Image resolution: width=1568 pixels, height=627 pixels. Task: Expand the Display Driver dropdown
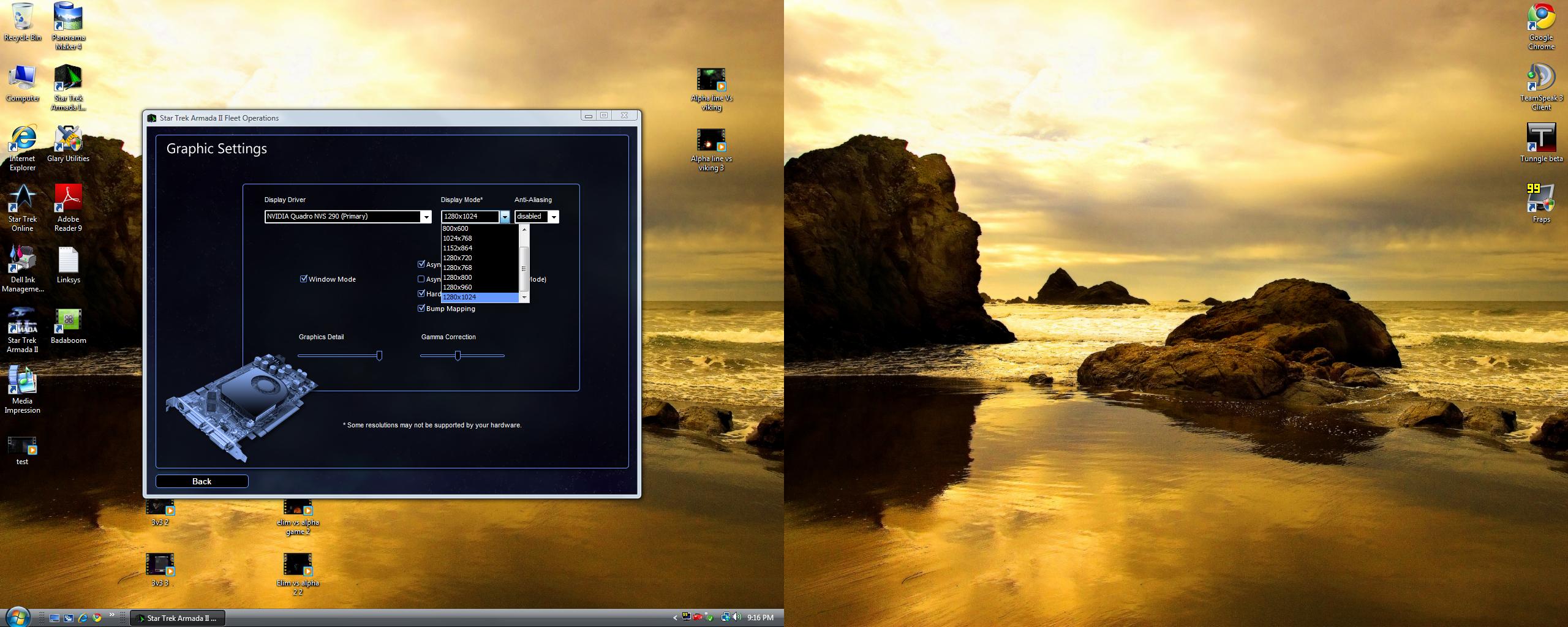pyautogui.click(x=426, y=217)
